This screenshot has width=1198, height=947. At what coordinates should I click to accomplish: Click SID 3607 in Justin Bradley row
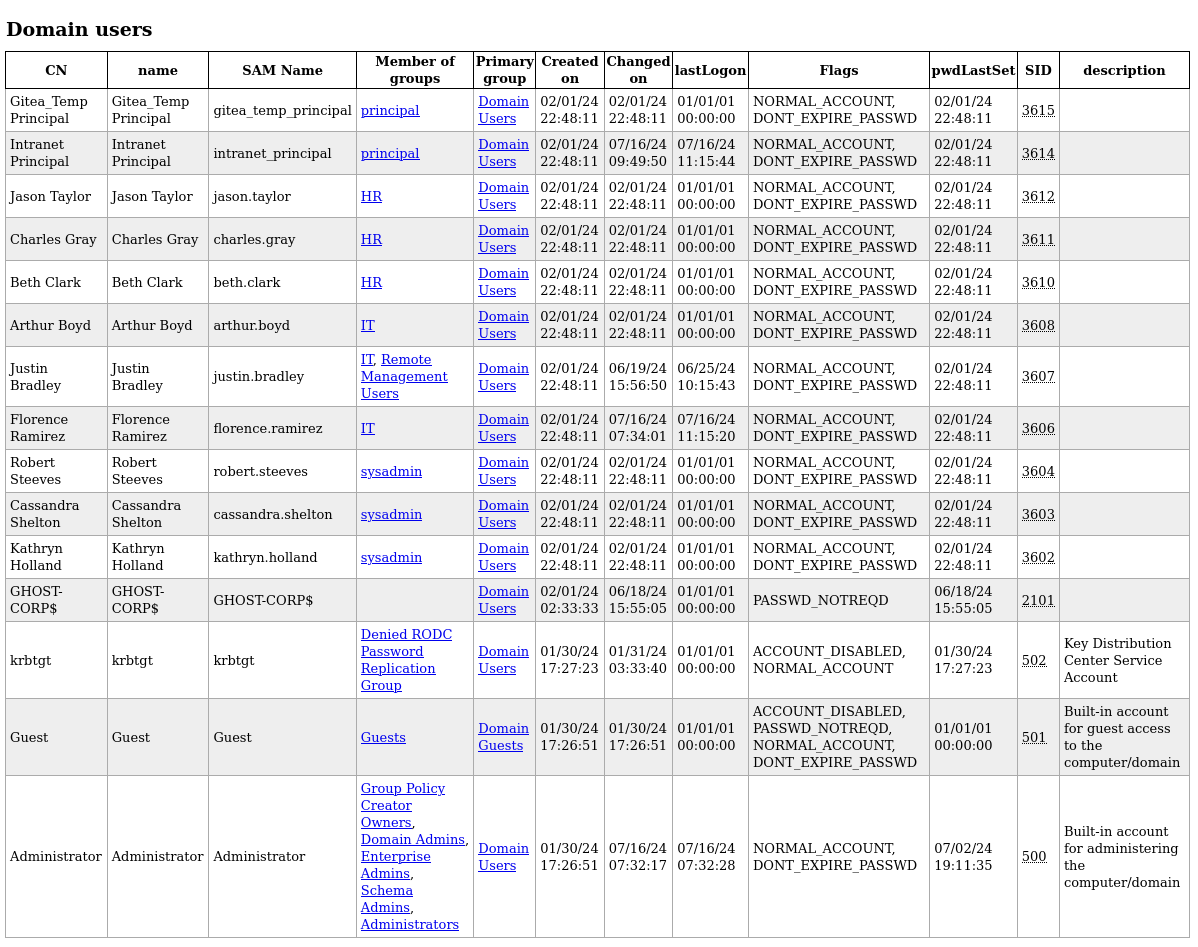1038,376
